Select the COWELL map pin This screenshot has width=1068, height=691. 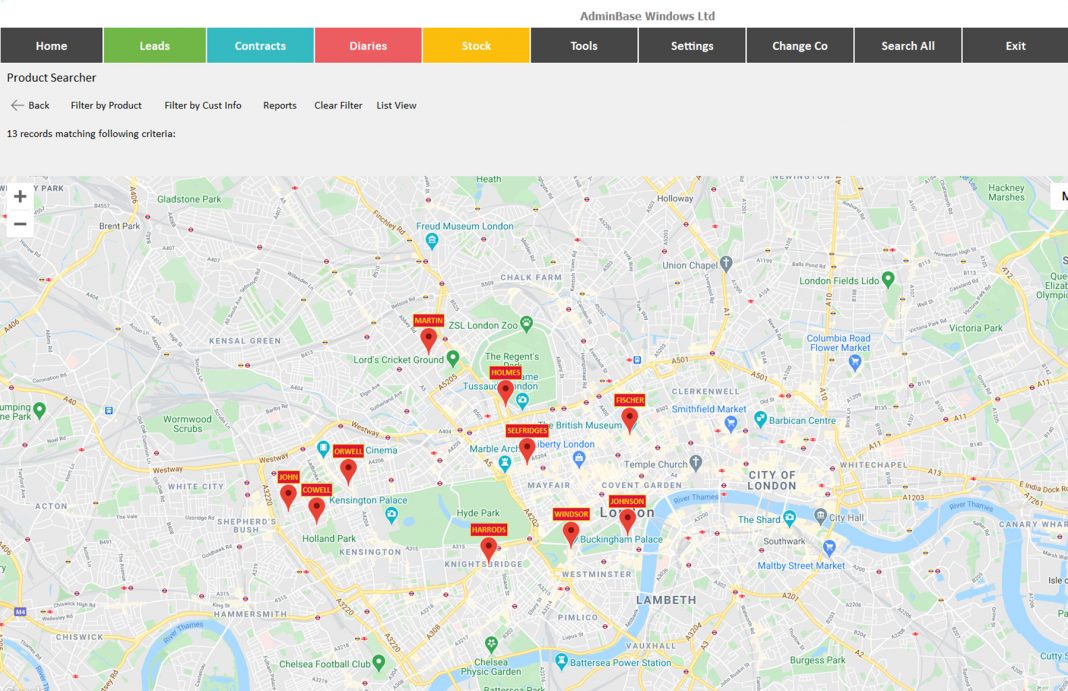(316, 509)
